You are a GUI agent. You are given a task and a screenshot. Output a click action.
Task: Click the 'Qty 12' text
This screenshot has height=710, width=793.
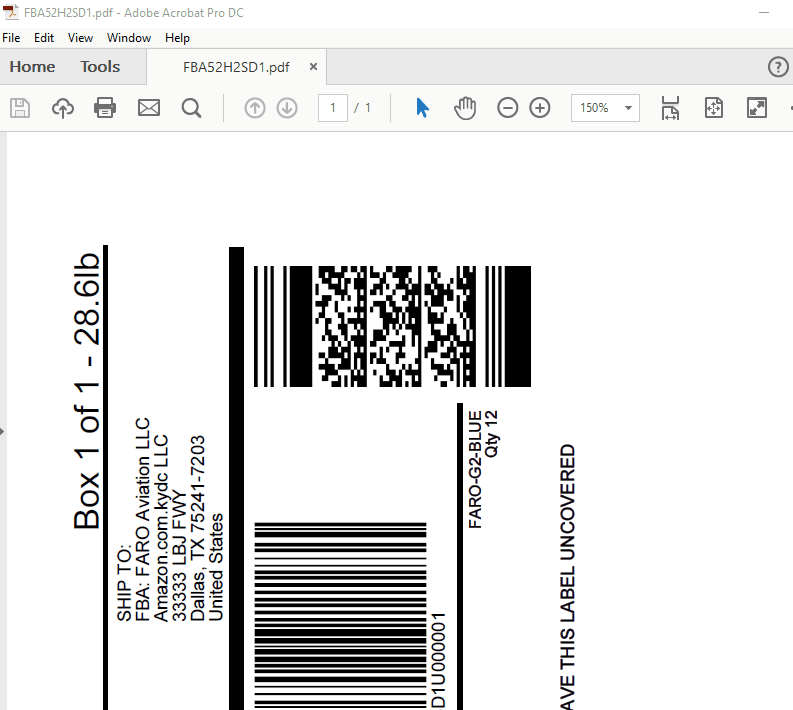pyautogui.click(x=492, y=434)
